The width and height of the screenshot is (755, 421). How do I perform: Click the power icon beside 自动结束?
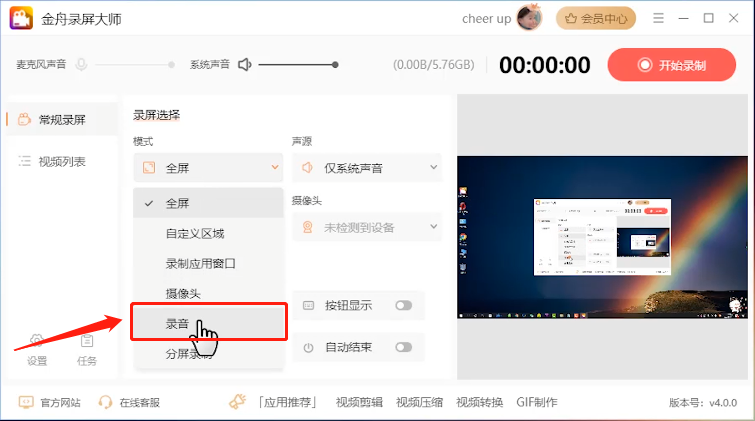point(308,347)
